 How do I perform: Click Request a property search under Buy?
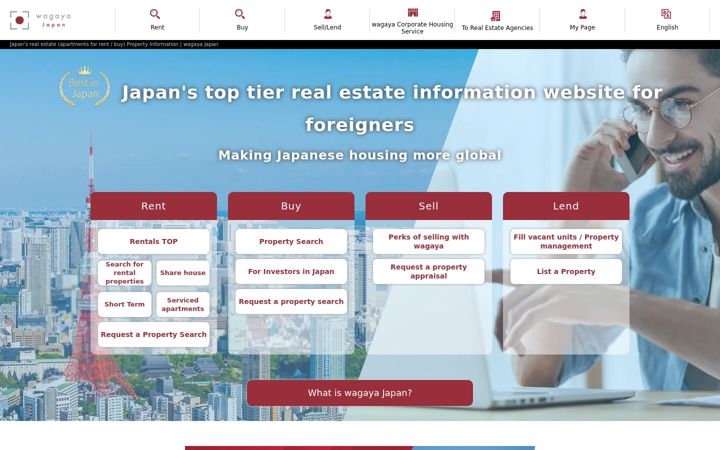pos(291,302)
